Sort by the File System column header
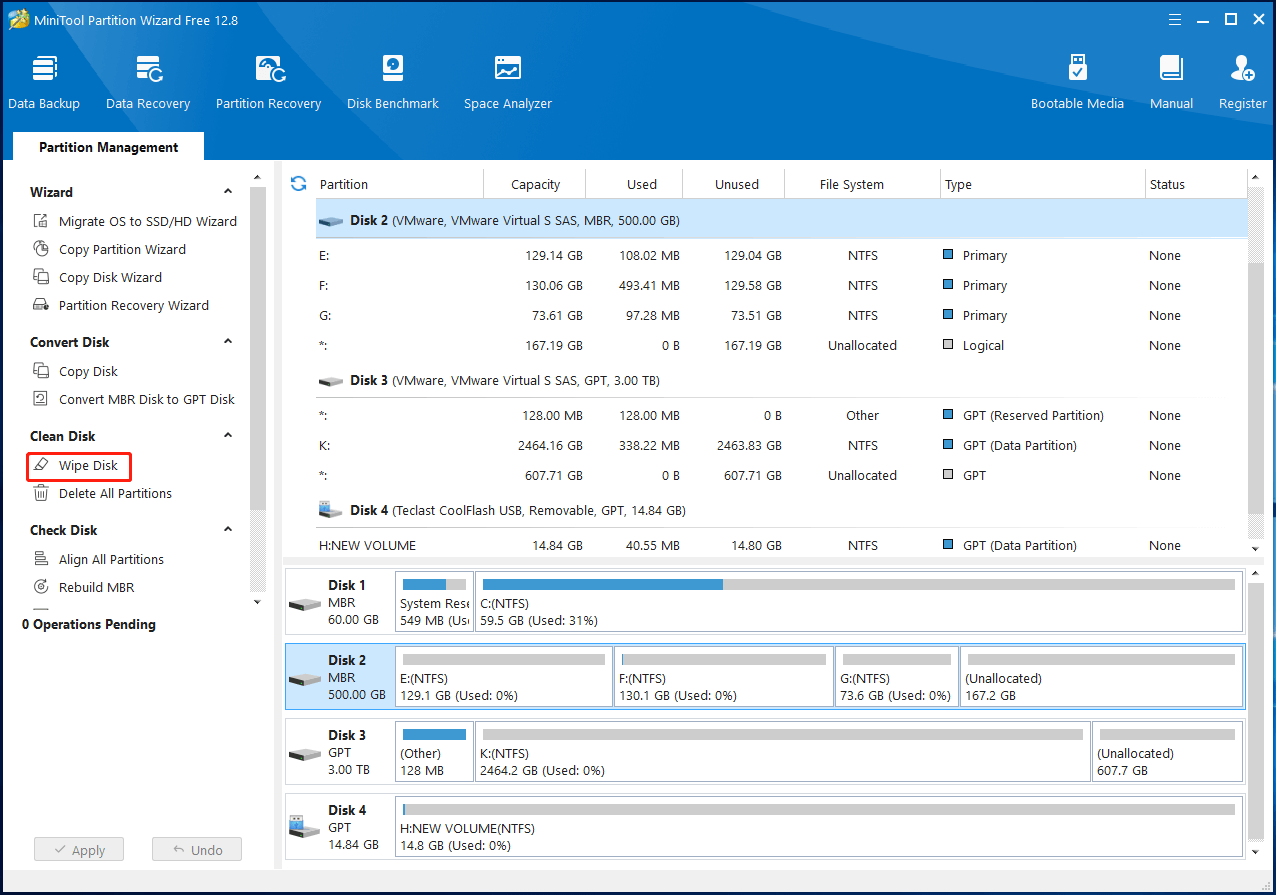Image resolution: width=1276 pixels, height=895 pixels. pyautogui.click(x=863, y=184)
